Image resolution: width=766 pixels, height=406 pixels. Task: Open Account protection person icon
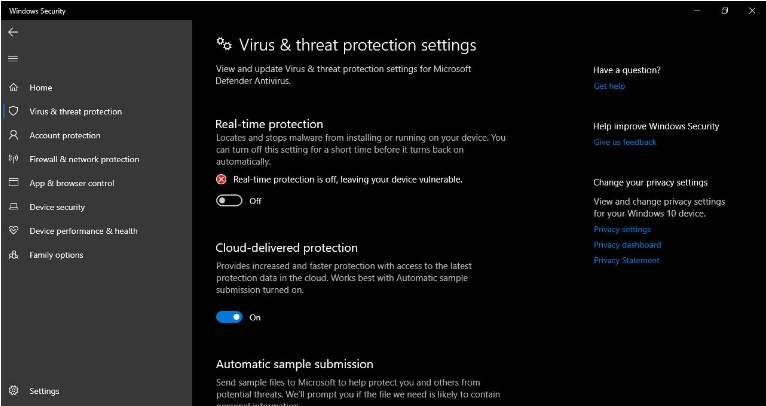14,135
